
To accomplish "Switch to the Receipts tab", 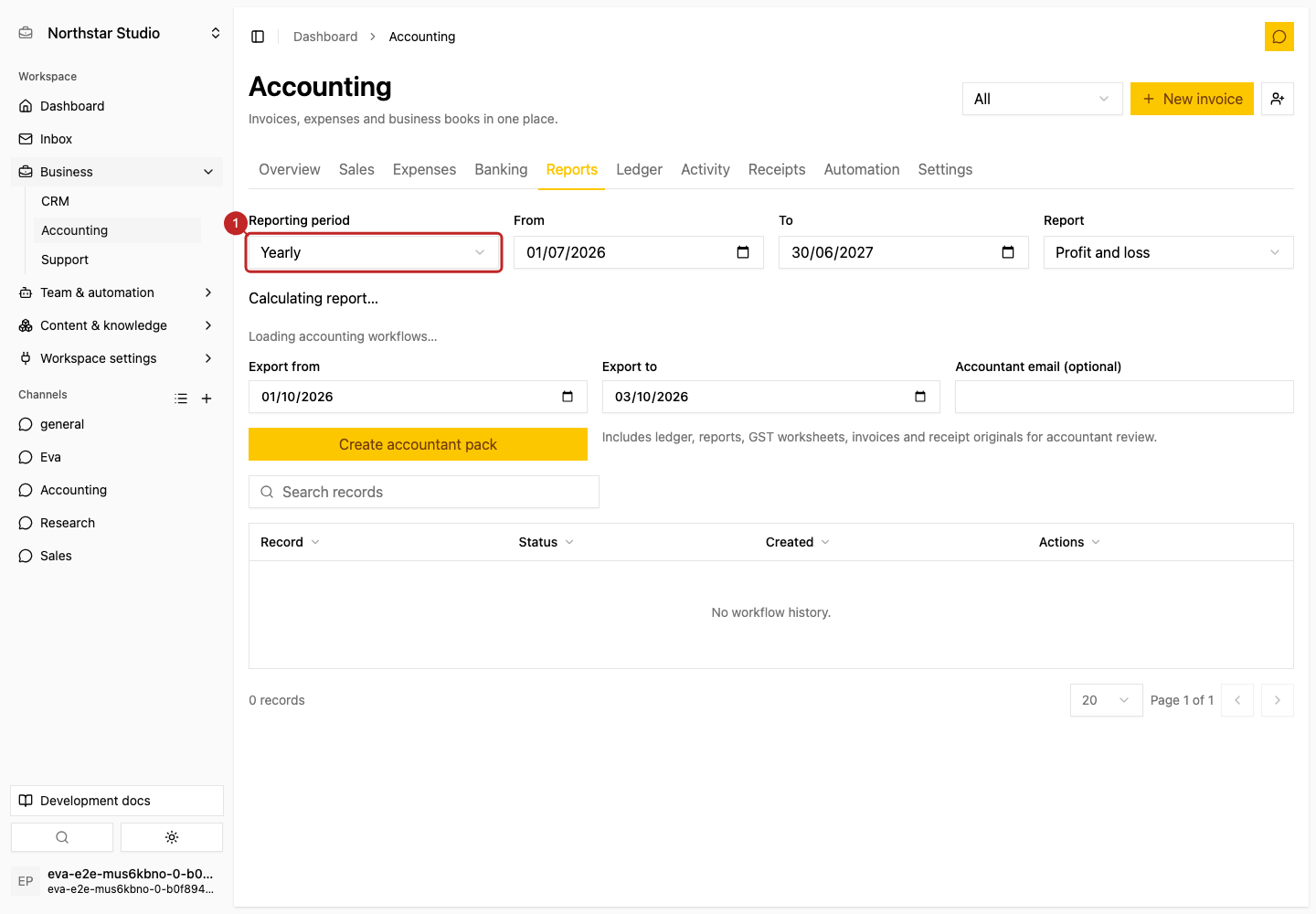I will pos(777,170).
